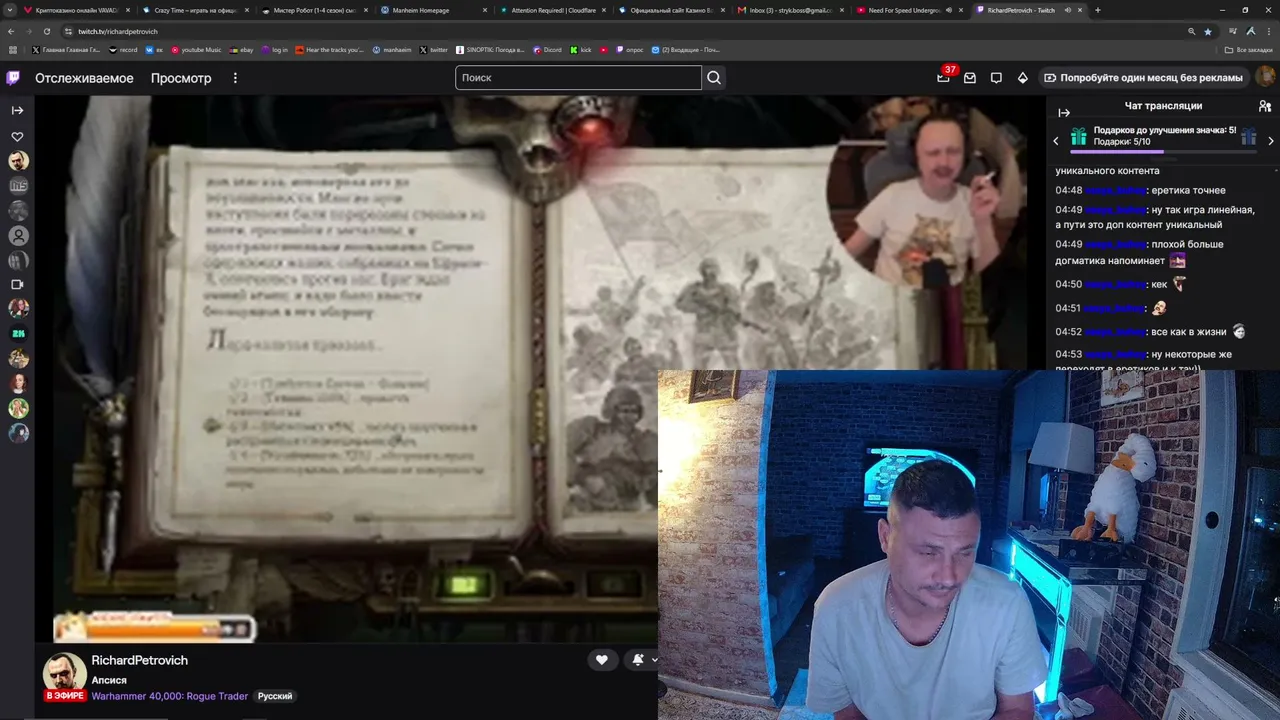Open the twitter bookmark
Image resolution: width=1280 pixels, height=720 pixels.
point(434,49)
